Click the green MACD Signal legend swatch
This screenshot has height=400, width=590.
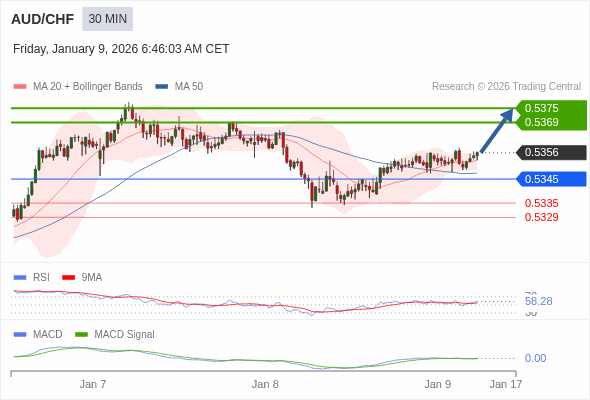81,335
